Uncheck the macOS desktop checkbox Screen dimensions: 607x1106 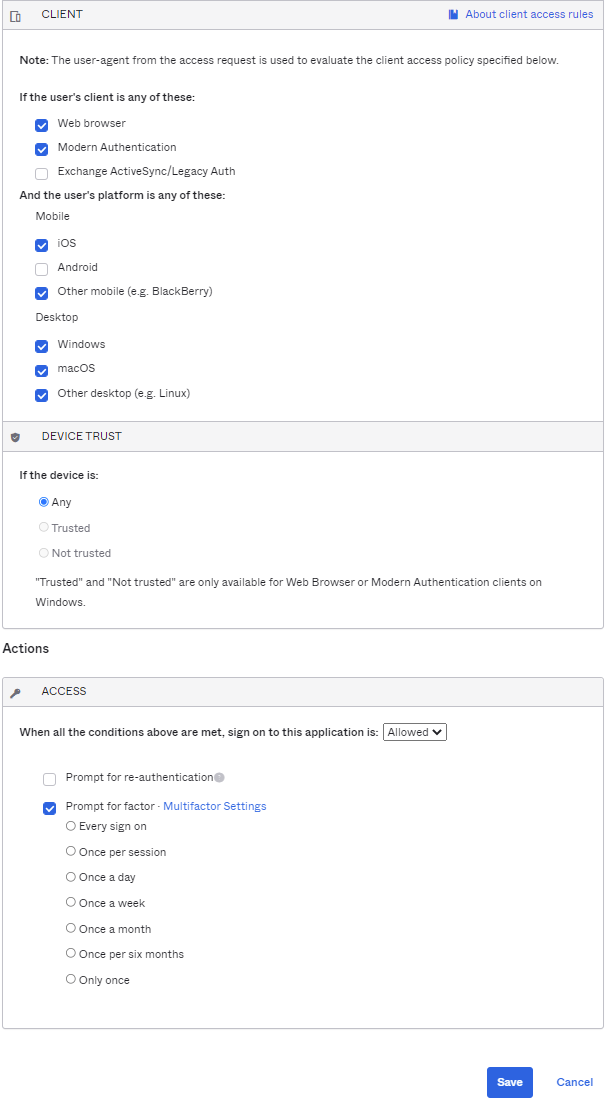click(x=42, y=370)
